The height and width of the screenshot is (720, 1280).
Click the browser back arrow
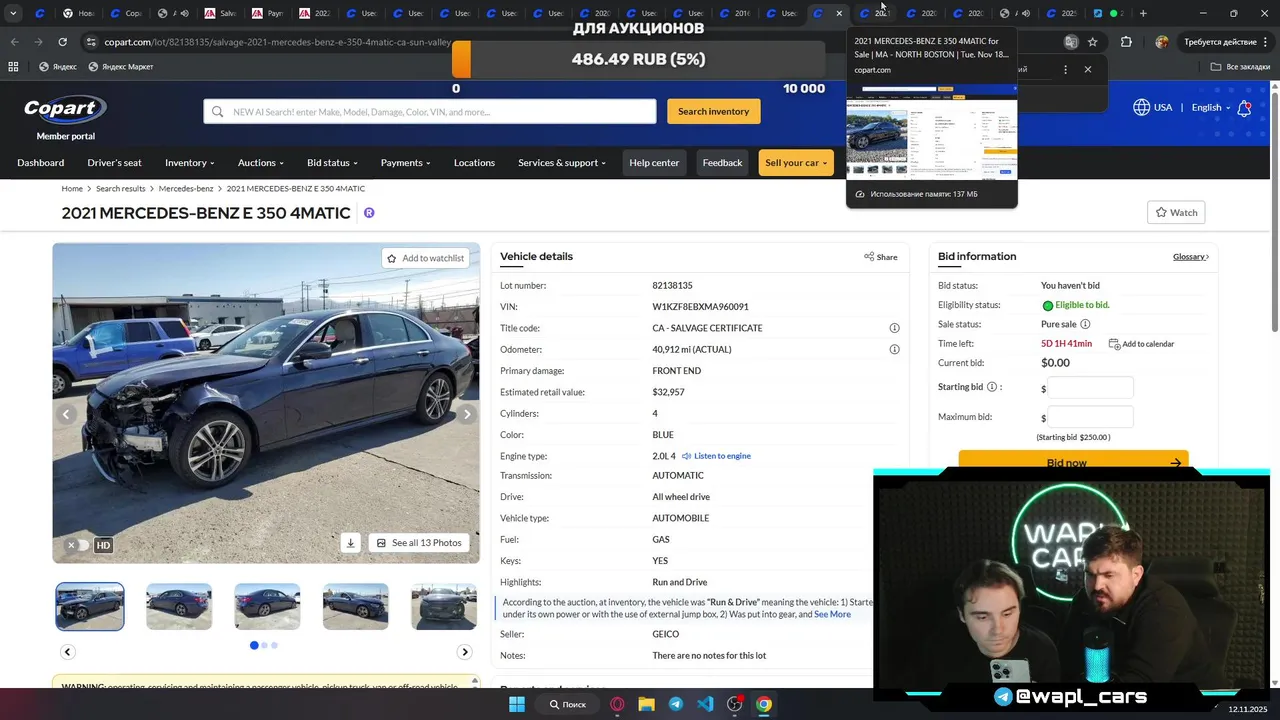[x=14, y=42]
